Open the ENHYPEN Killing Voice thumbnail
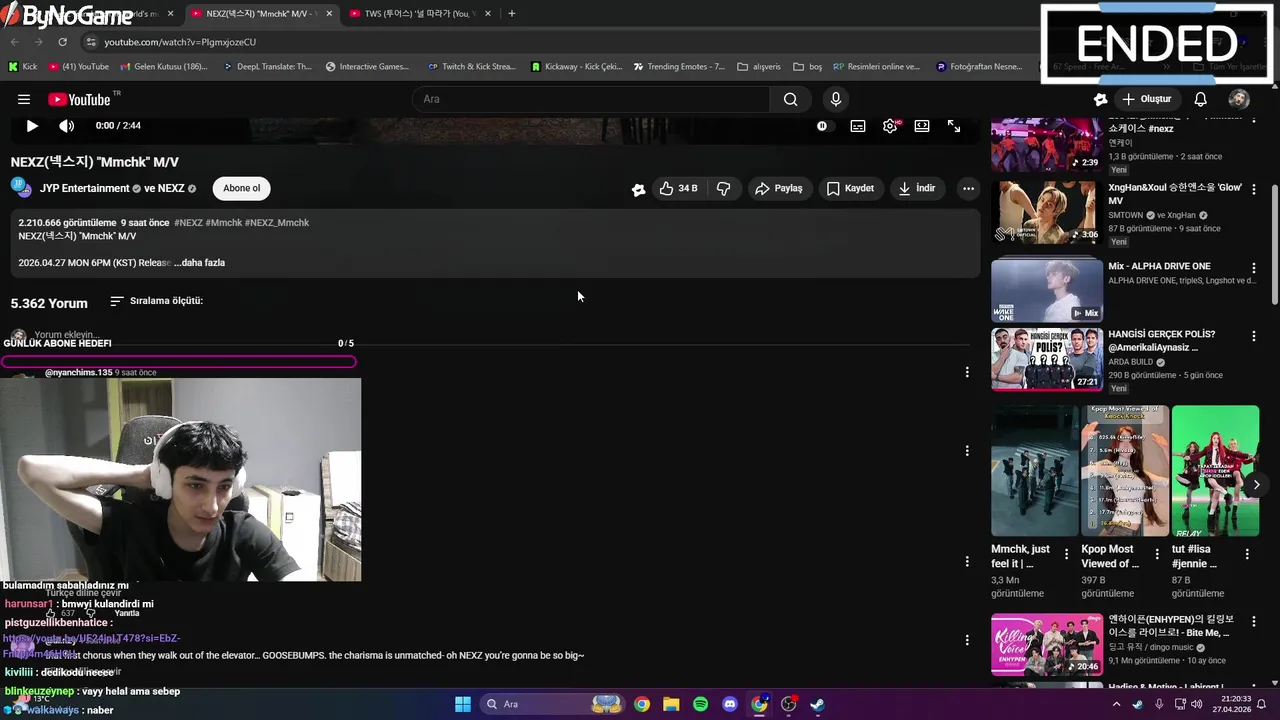The width and height of the screenshot is (1280, 720). [x=1047, y=645]
